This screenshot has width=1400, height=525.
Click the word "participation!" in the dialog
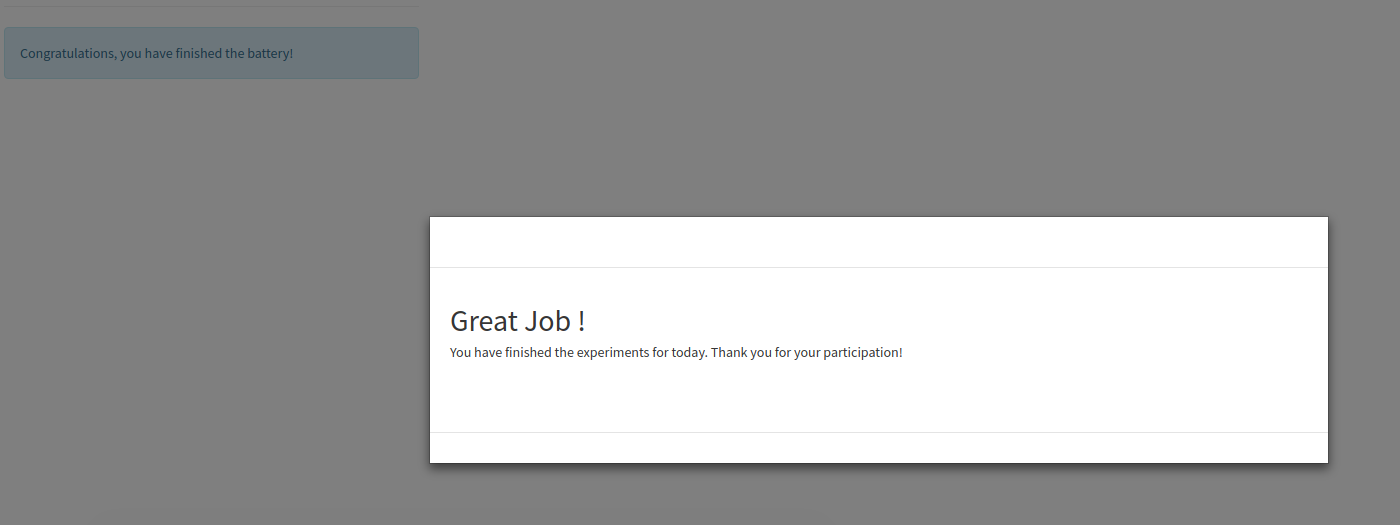[863, 353]
